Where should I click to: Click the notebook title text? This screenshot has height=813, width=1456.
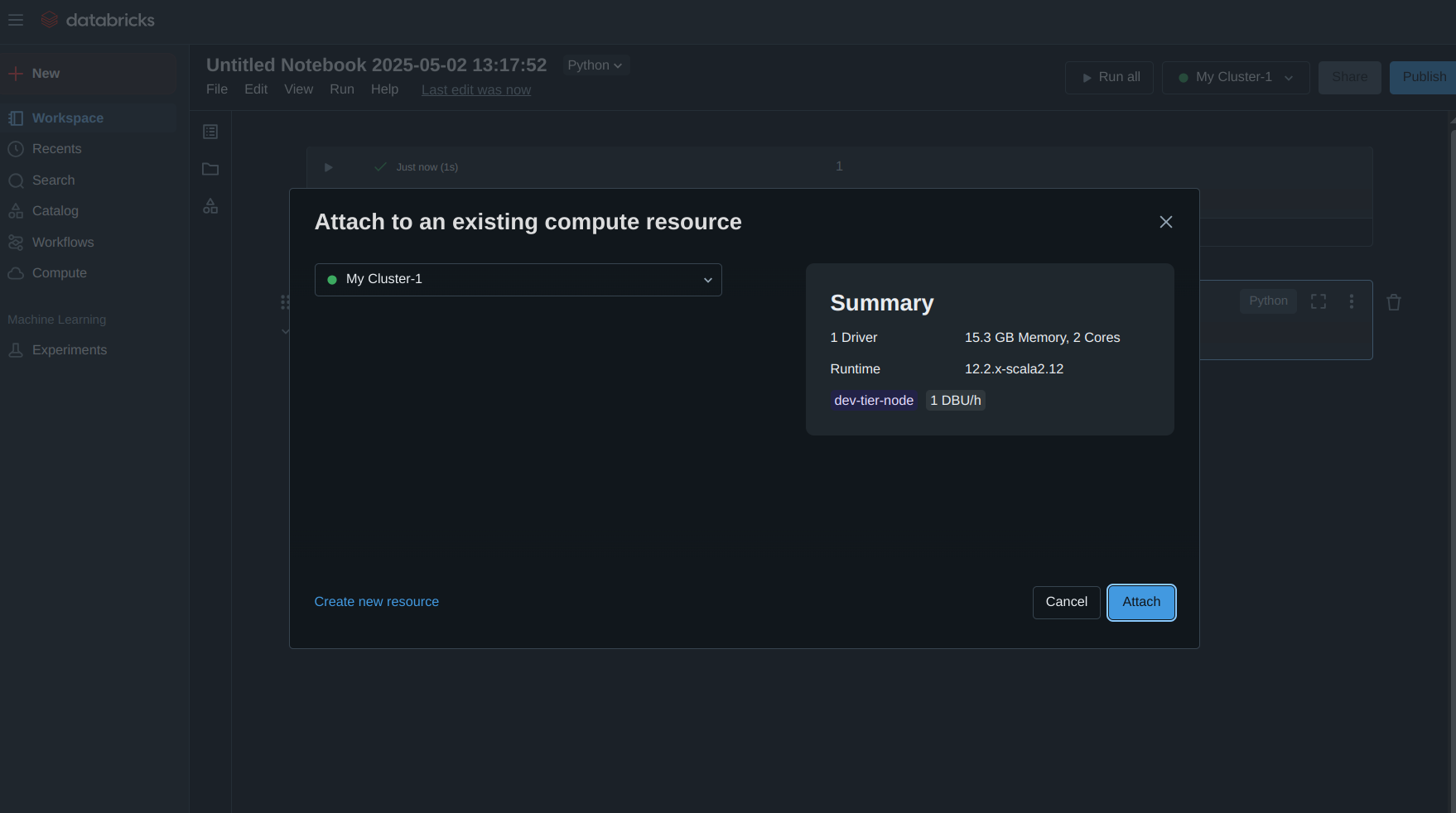(x=377, y=65)
